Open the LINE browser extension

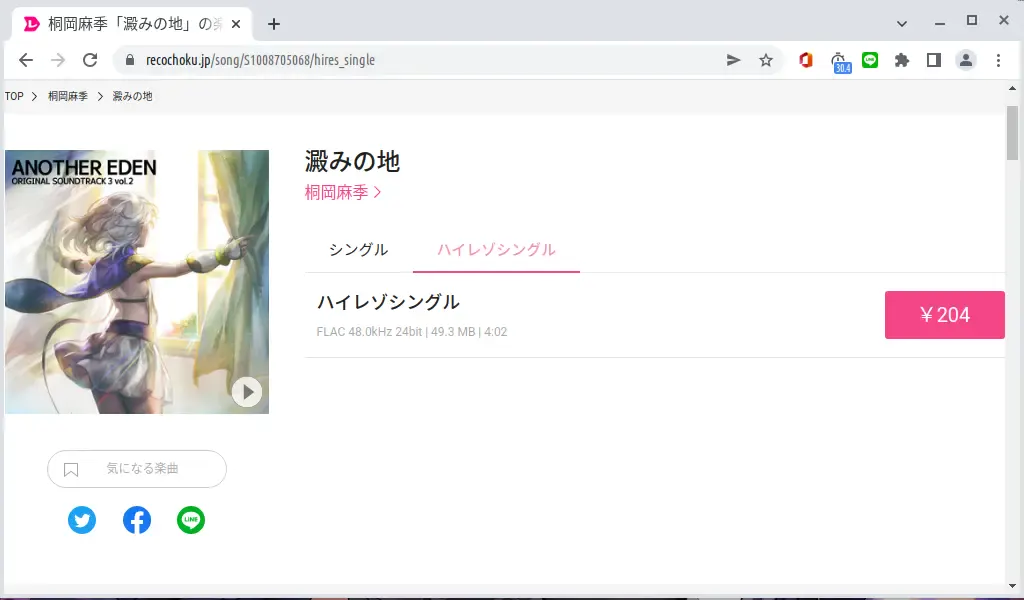pyautogui.click(x=870, y=60)
